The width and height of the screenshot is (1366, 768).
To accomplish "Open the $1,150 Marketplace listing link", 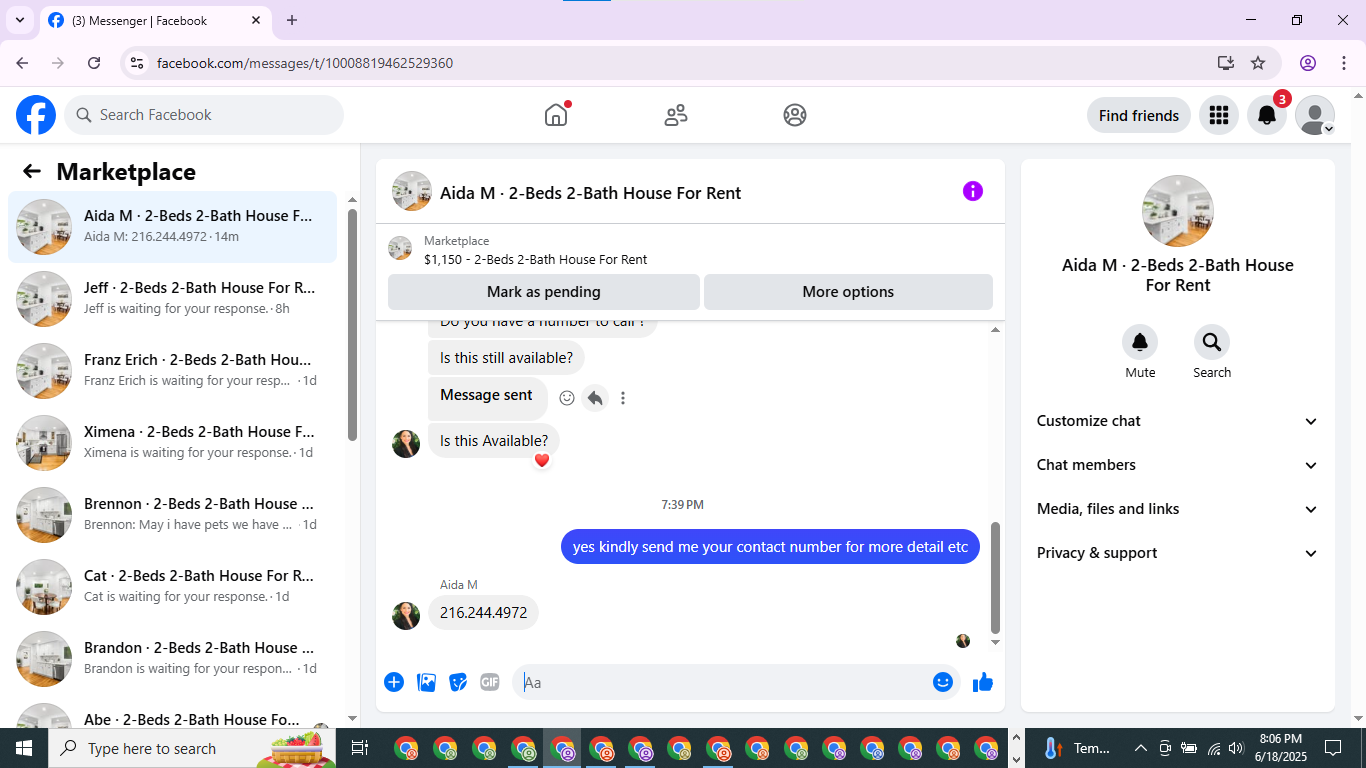I will pos(535,259).
